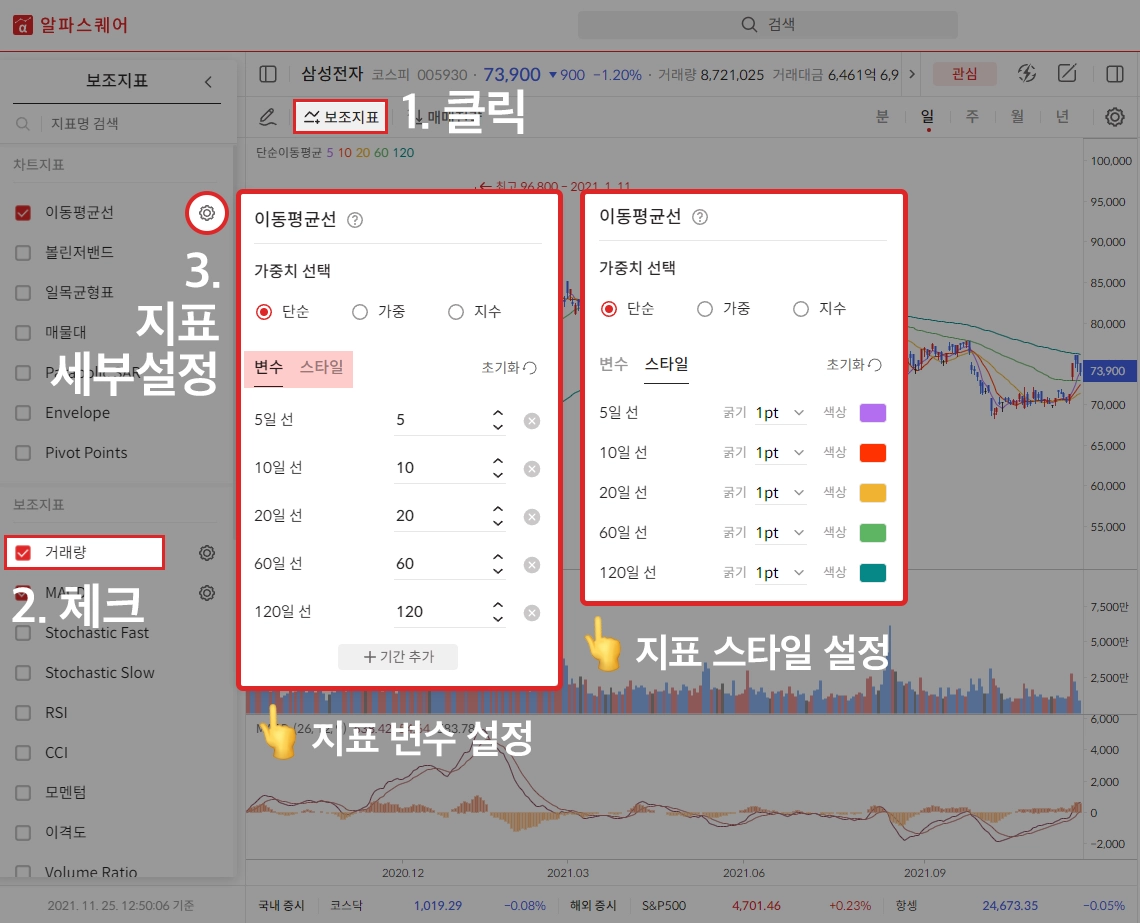Pick the red 10일 선 color swatch
1140x923 pixels.
[872, 453]
